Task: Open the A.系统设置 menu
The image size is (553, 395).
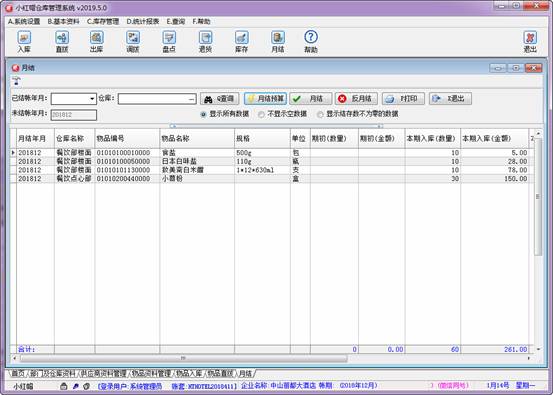Action: [24, 22]
